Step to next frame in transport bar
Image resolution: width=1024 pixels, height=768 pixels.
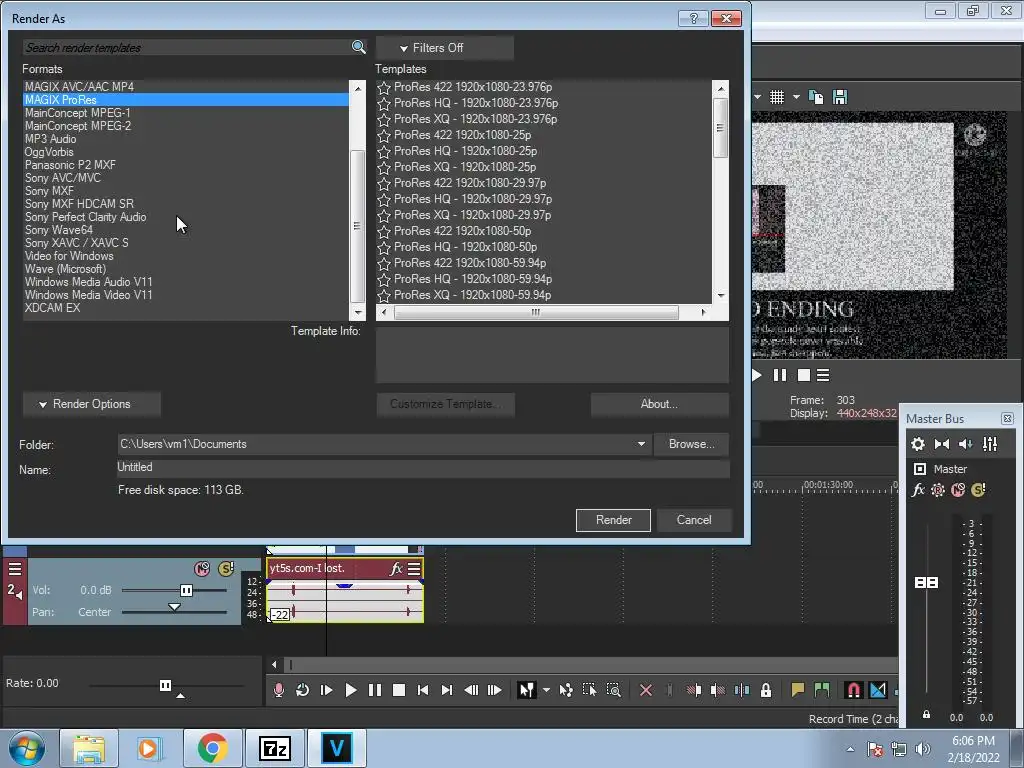pyautogui.click(x=495, y=690)
